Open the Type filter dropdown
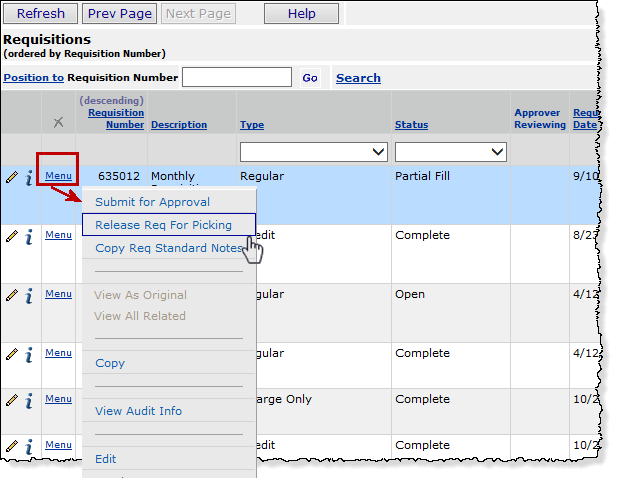The height and width of the screenshot is (478, 618). [x=313, y=151]
